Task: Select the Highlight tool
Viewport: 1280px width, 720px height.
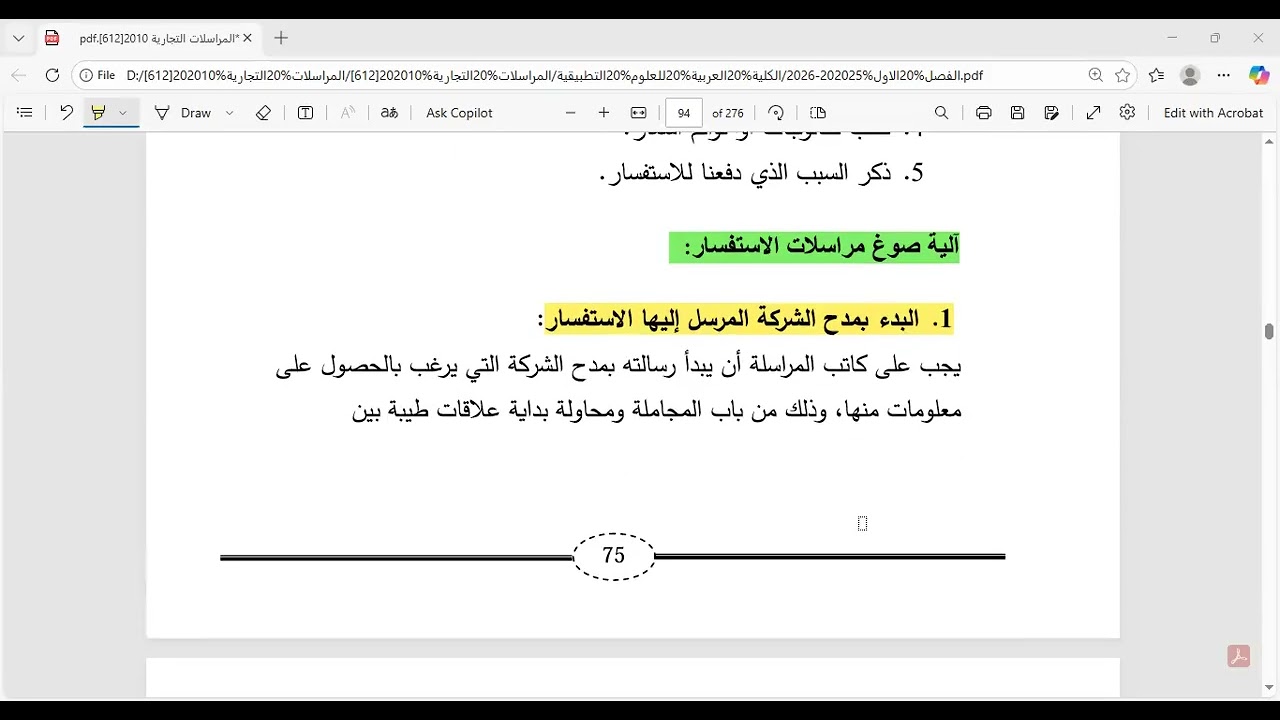Action: click(x=98, y=113)
